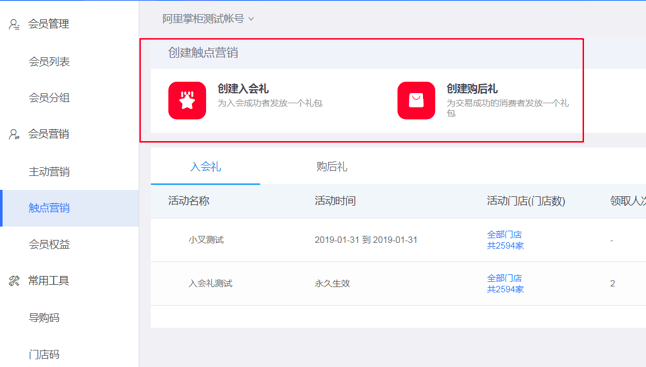Viewport: 646px width, 367px height.
Task: Open 门店码 in the sidebar
Action: coord(44,355)
